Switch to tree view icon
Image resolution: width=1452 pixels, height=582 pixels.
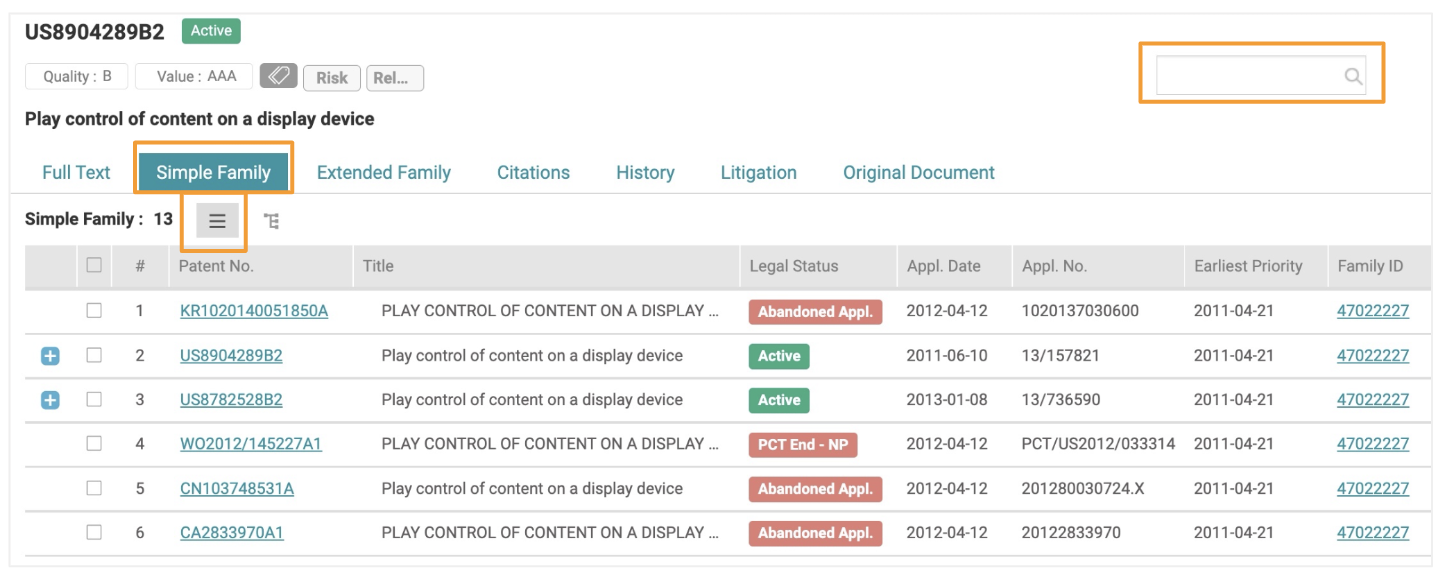271,221
